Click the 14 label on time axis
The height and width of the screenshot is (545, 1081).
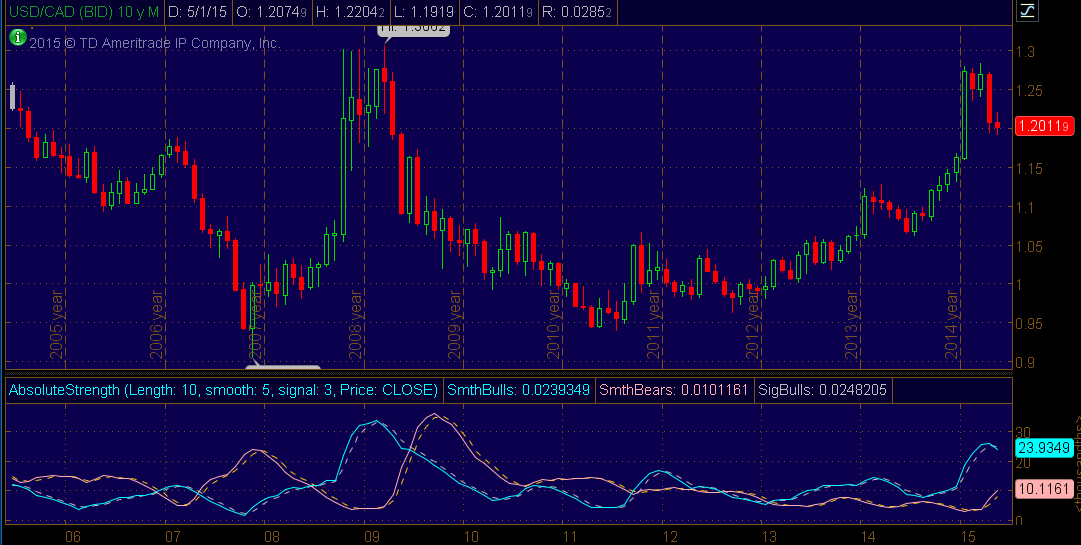click(867, 536)
